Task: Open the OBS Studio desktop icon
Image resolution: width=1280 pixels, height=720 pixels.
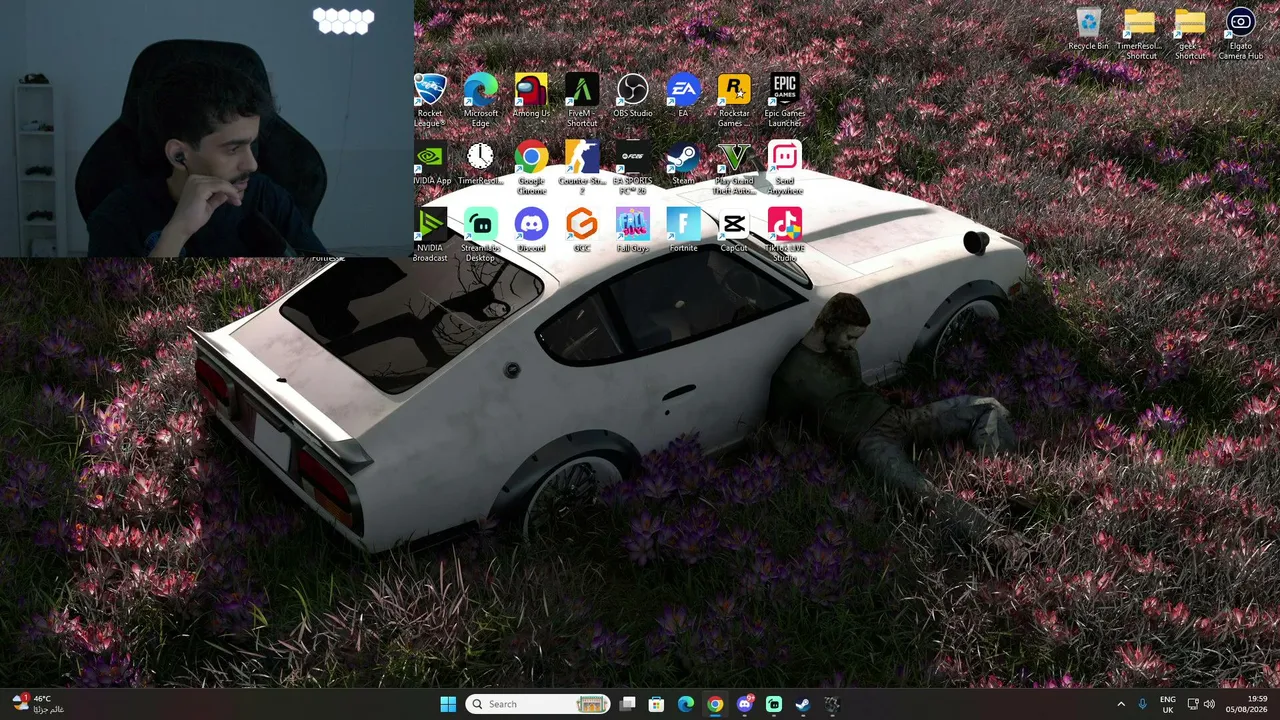Action: tap(632, 96)
